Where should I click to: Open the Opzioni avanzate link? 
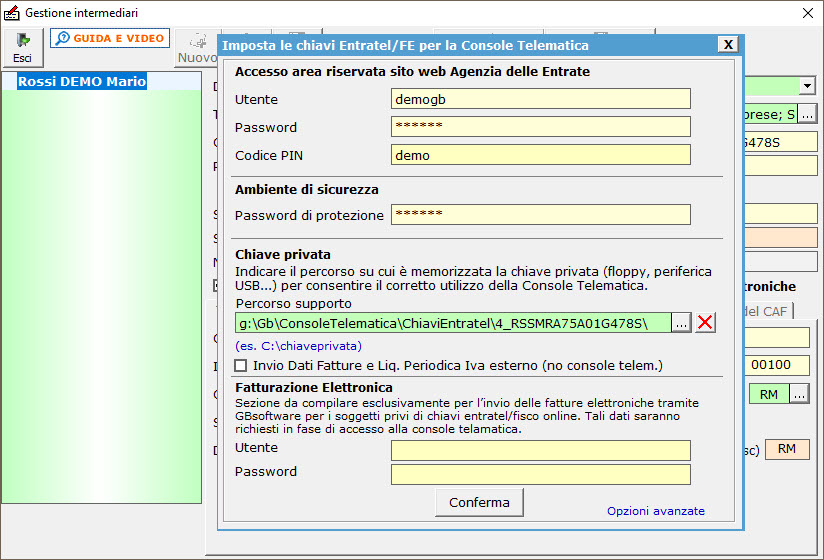tap(655, 511)
